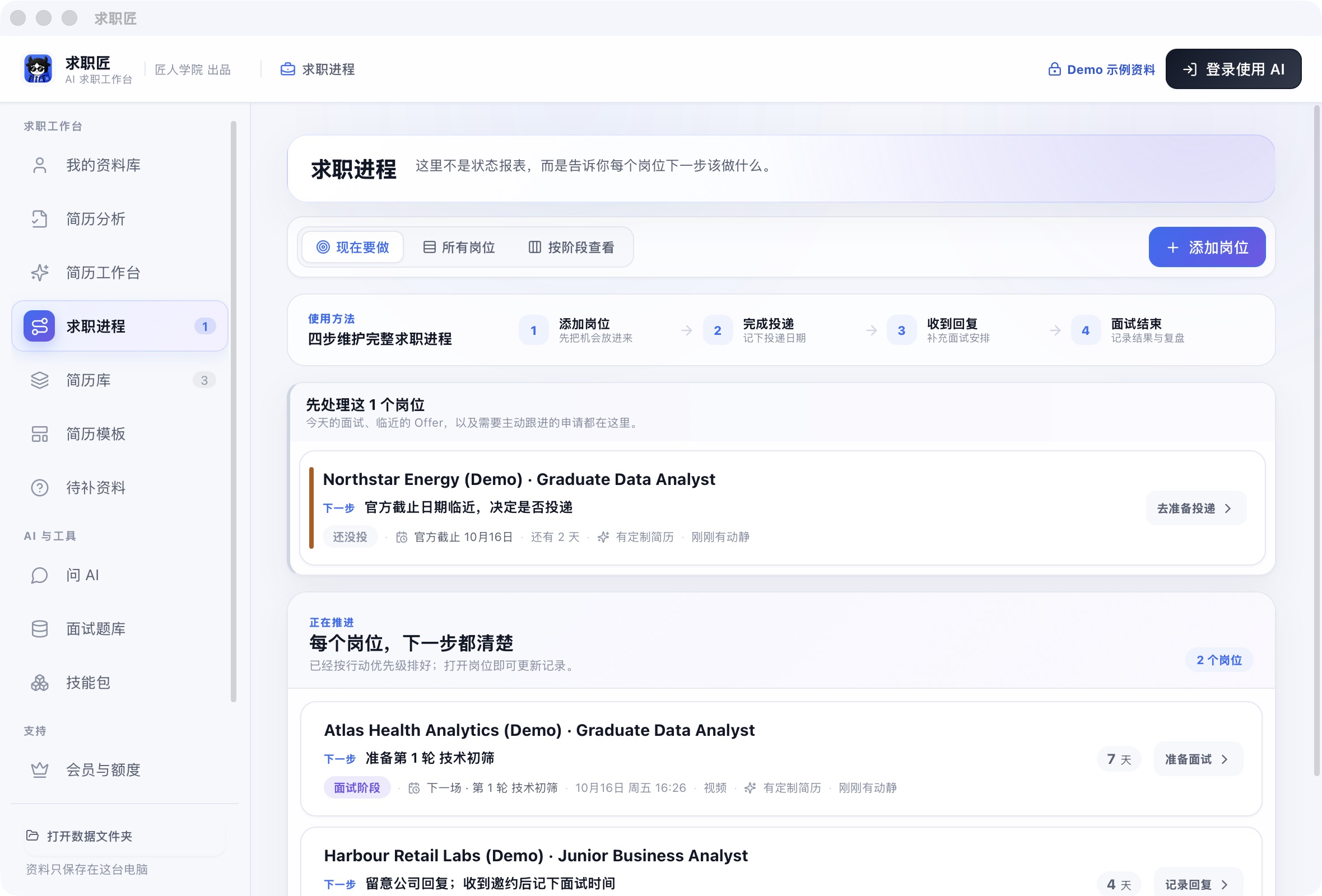Click the briefcase icon beside 求职进程 header

point(288,69)
